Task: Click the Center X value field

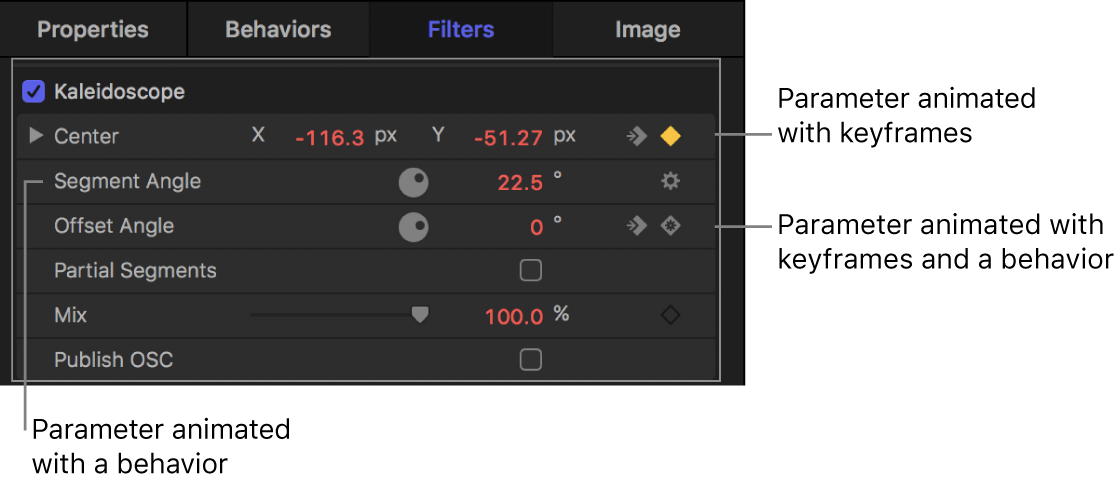Action: pyautogui.click(x=329, y=137)
